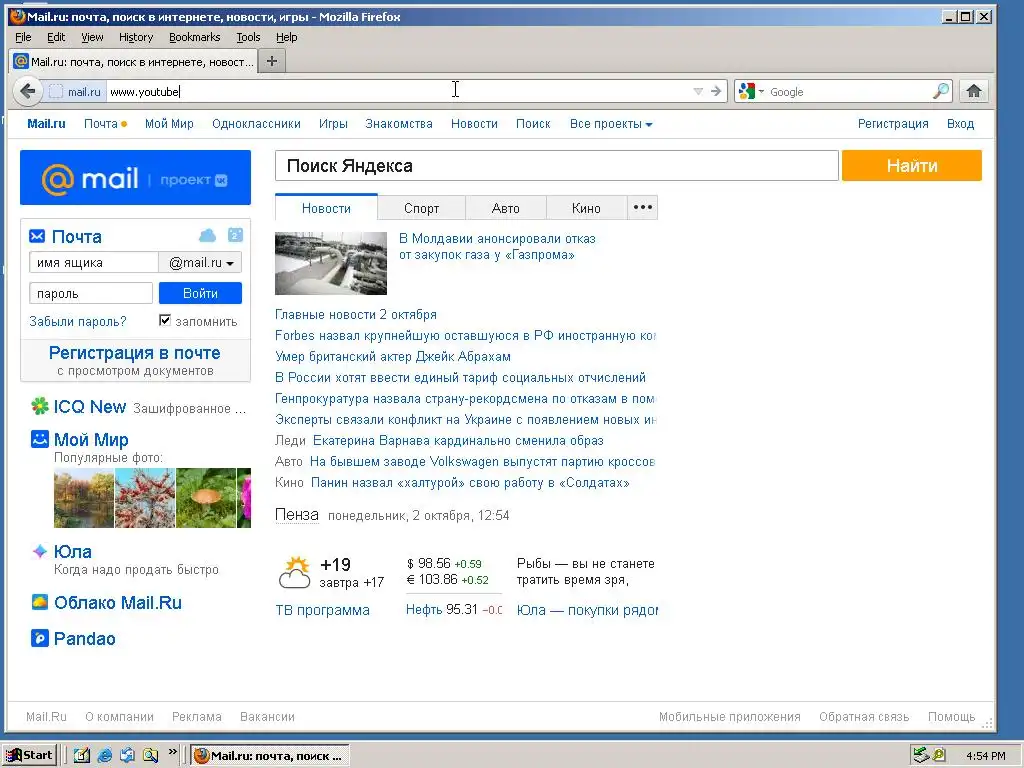Viewport: 1024px width, 768px height.
Task: Open the Edit menu
Action: pyautogui.click(x=56, y=37)
